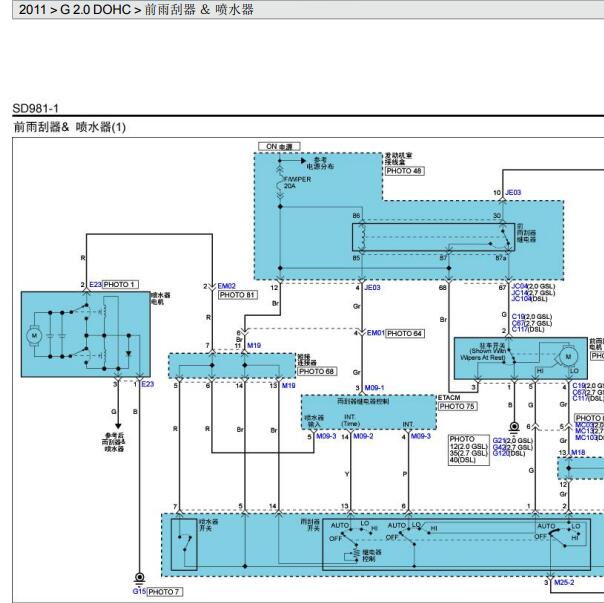This screenshot has width=604, height=603.
Task: Click the E23 connector link beside PHOTO 1
Action: (95, 284)
